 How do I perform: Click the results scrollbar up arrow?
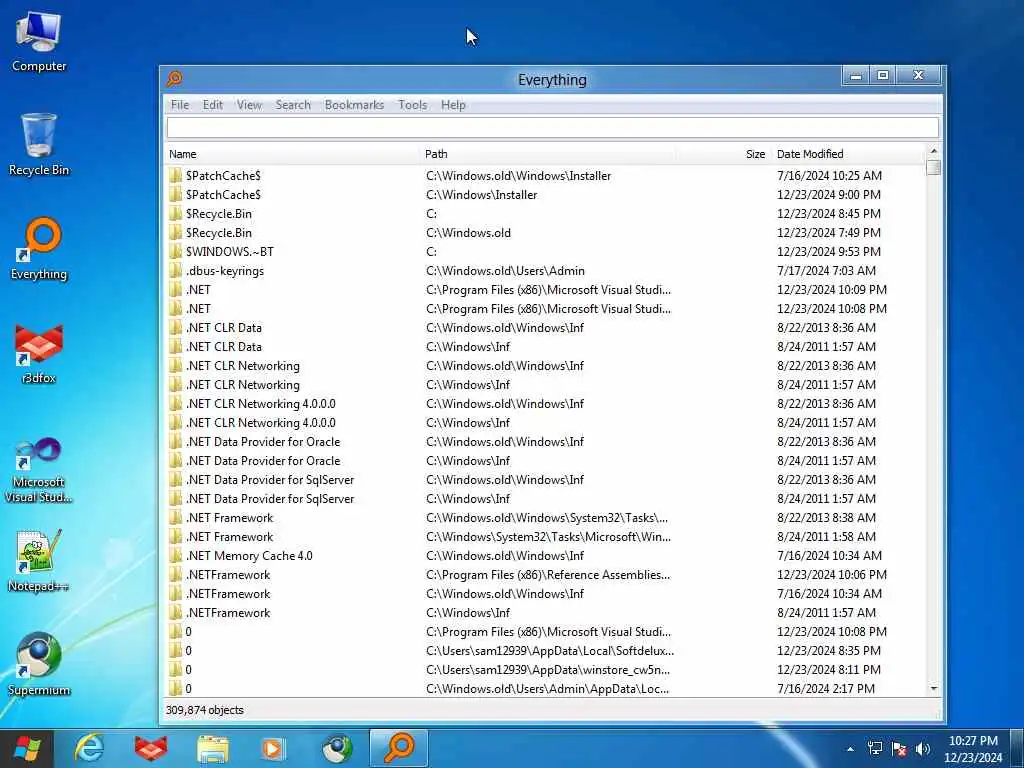933,152
